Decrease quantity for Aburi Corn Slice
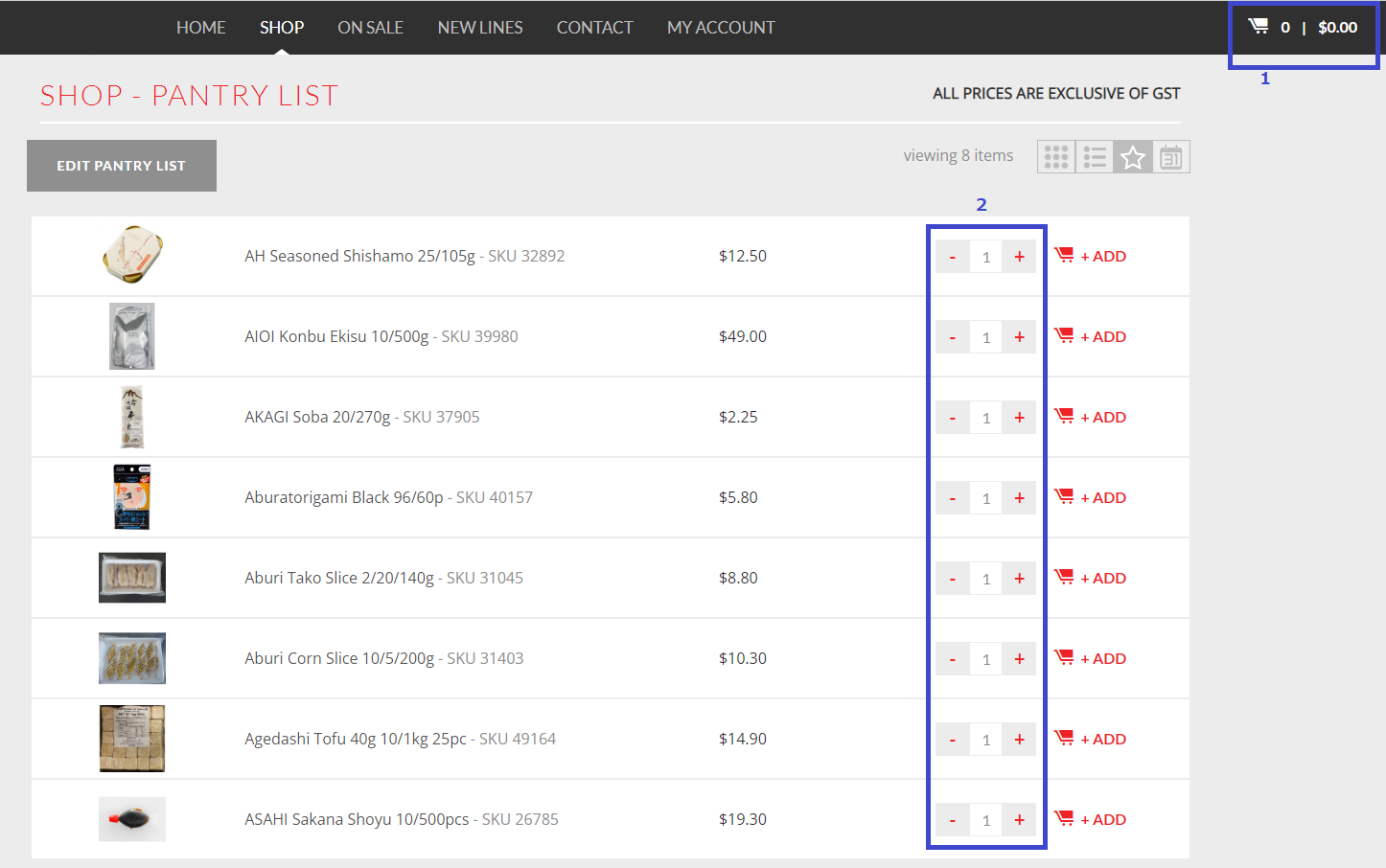Image resolution: width=1386 pixels, height=868 pixels. 952,659
